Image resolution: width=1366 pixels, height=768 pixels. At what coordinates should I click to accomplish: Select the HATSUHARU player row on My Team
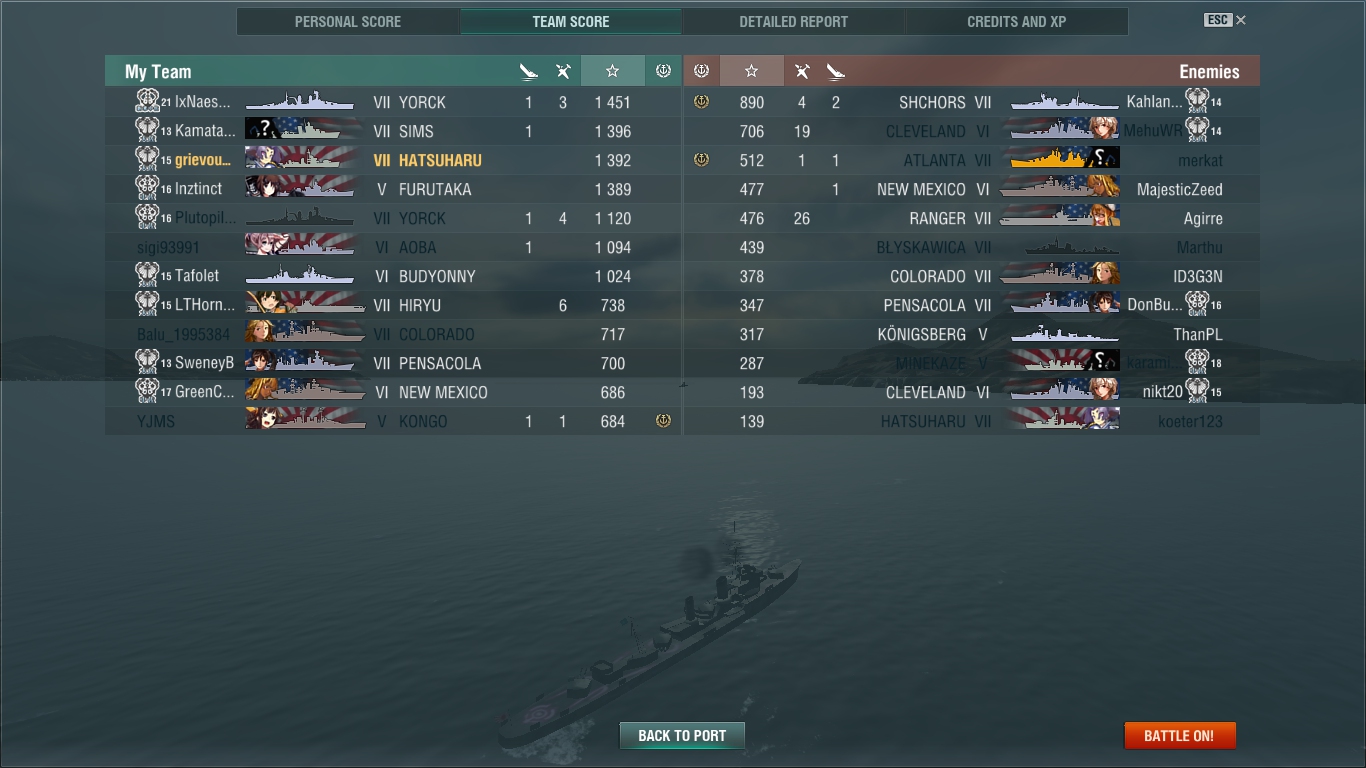point(393,160)
